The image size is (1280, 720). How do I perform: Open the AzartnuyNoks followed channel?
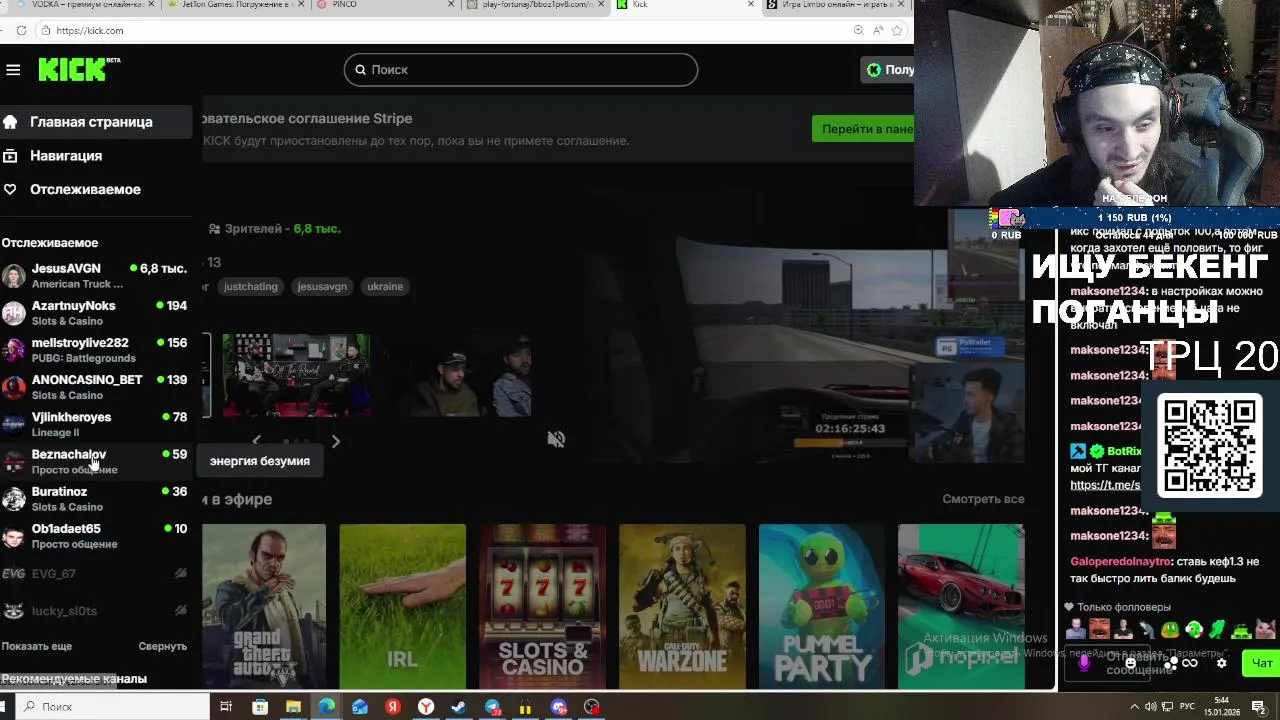pyautogui.click(x=95, y=313)
